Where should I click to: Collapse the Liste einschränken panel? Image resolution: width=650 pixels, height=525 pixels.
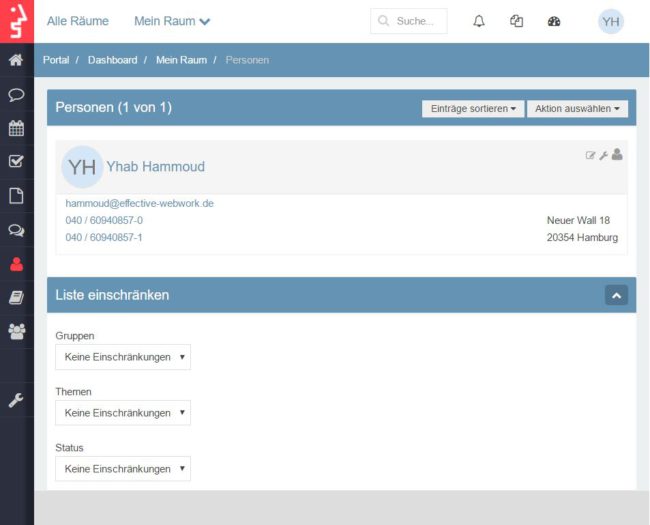[616, 295]
